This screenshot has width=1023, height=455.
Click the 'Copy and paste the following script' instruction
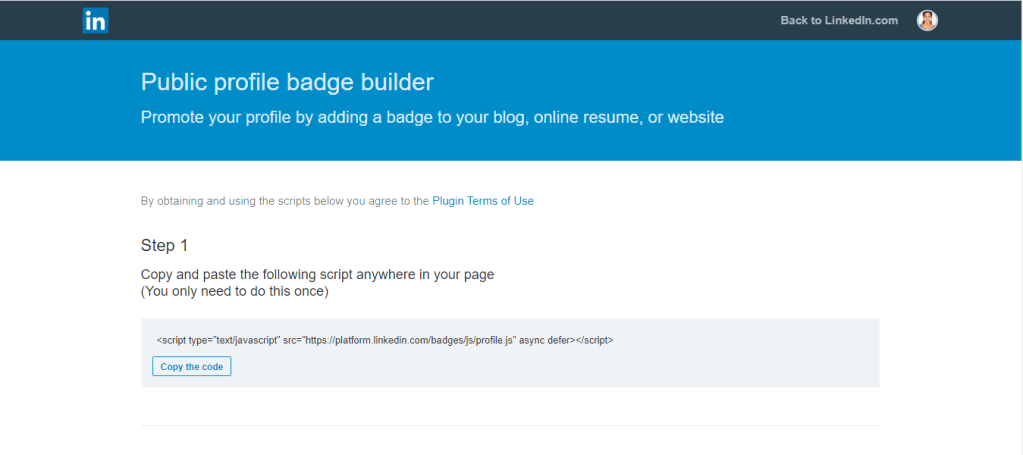coord(318,274)
